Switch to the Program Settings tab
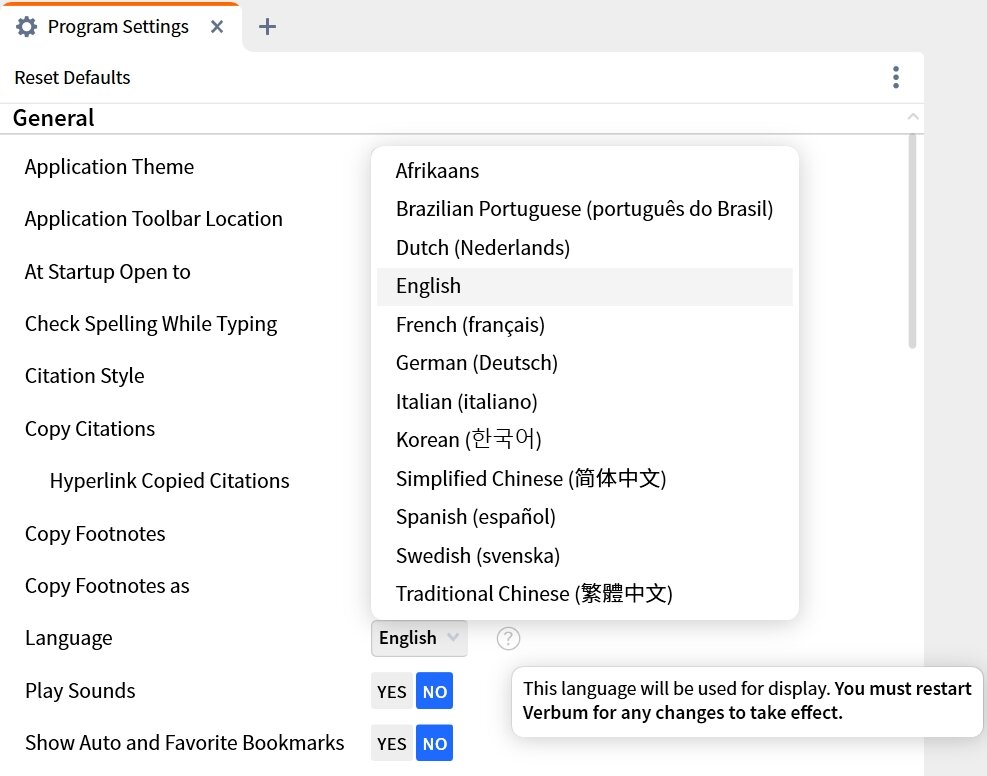 (x=120, y=27)
